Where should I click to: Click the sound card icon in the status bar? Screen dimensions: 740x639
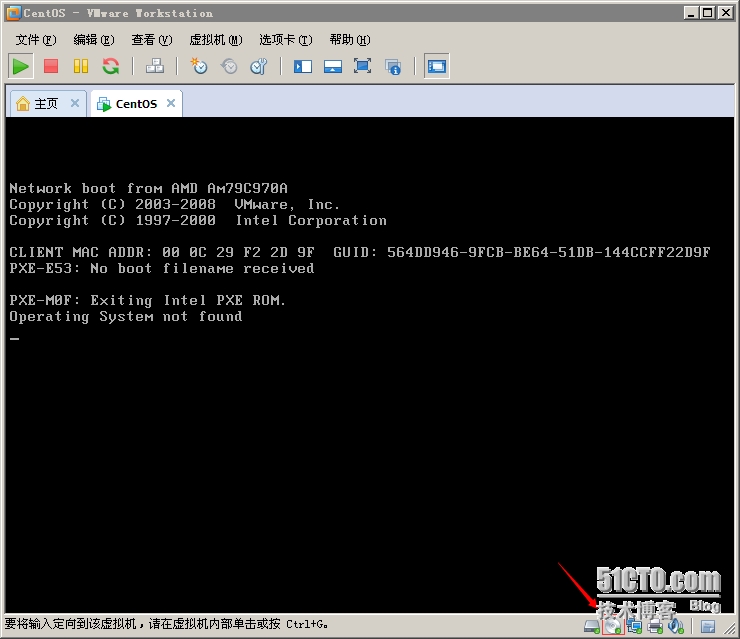[676, 626]
